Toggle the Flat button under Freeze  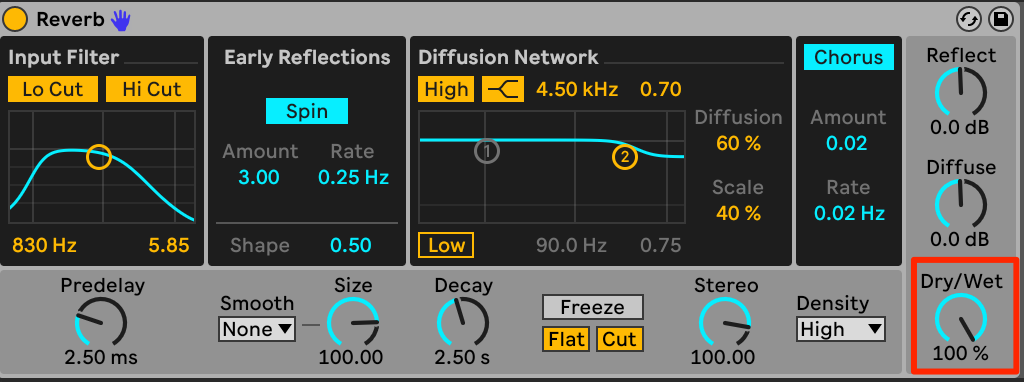pos(566,339)
